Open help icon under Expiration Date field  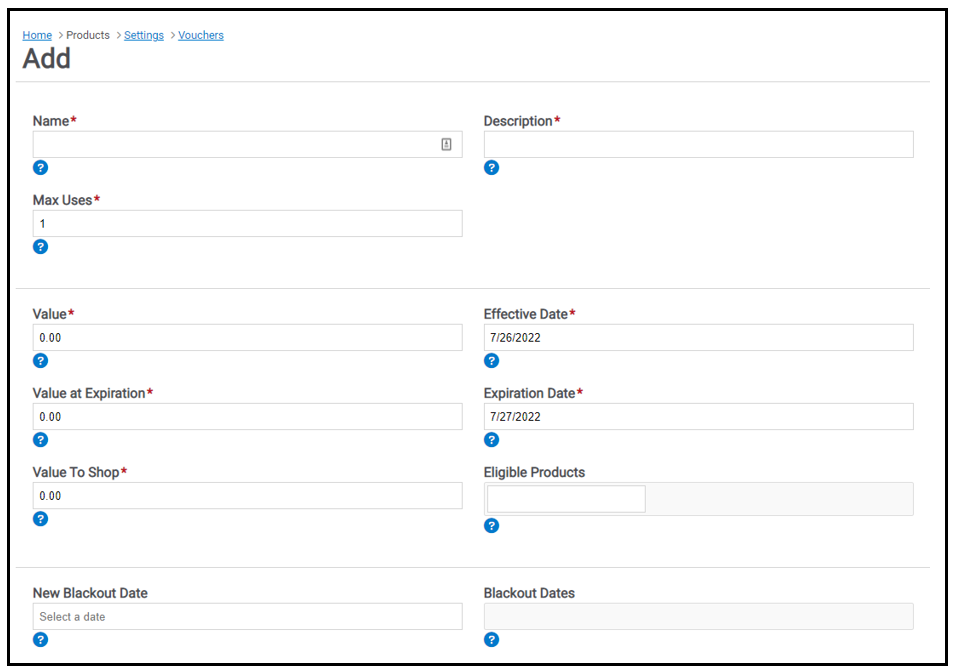point(492,440)
